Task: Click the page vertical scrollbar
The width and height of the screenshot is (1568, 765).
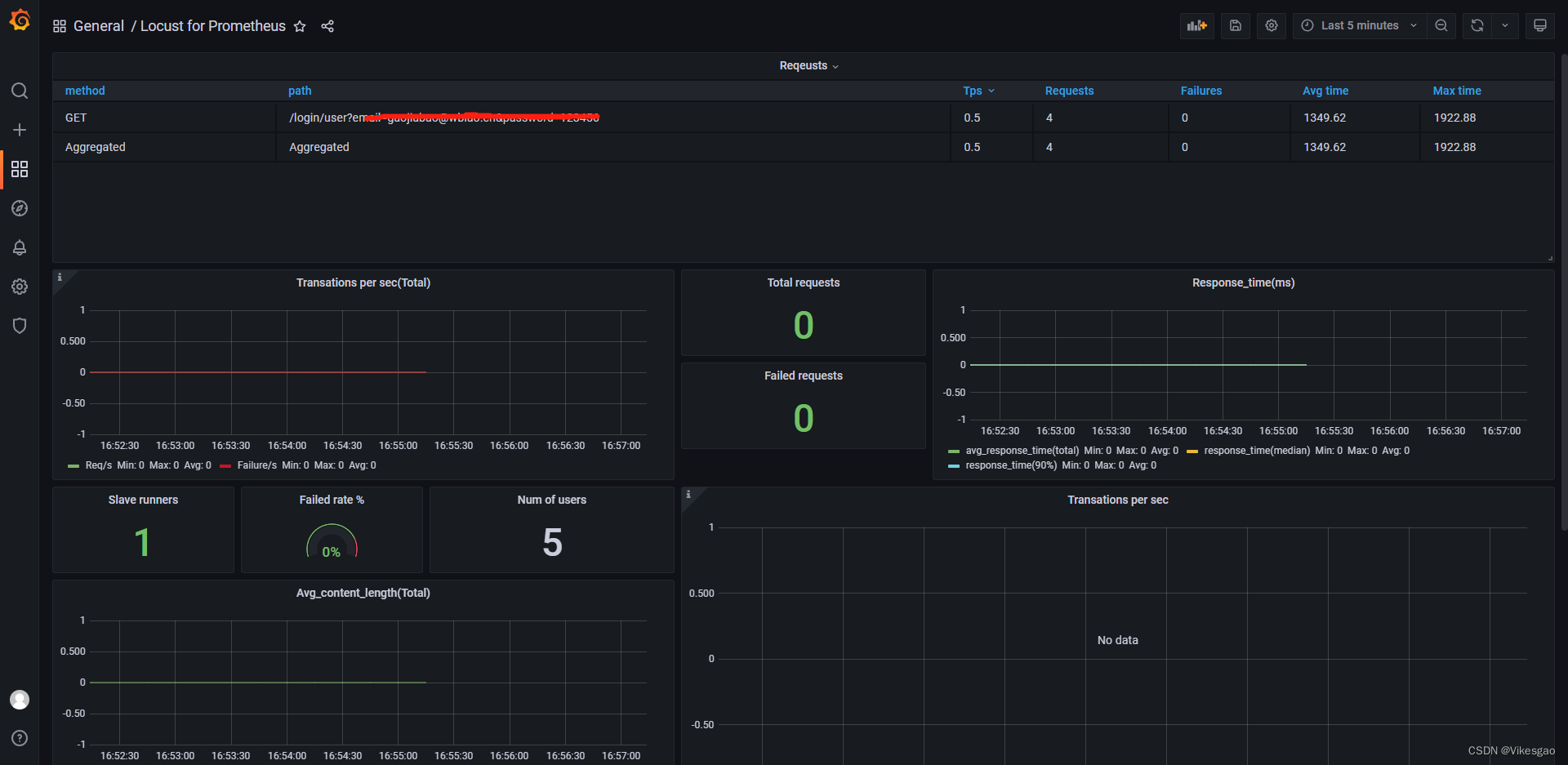Action: coord(1564,292)
